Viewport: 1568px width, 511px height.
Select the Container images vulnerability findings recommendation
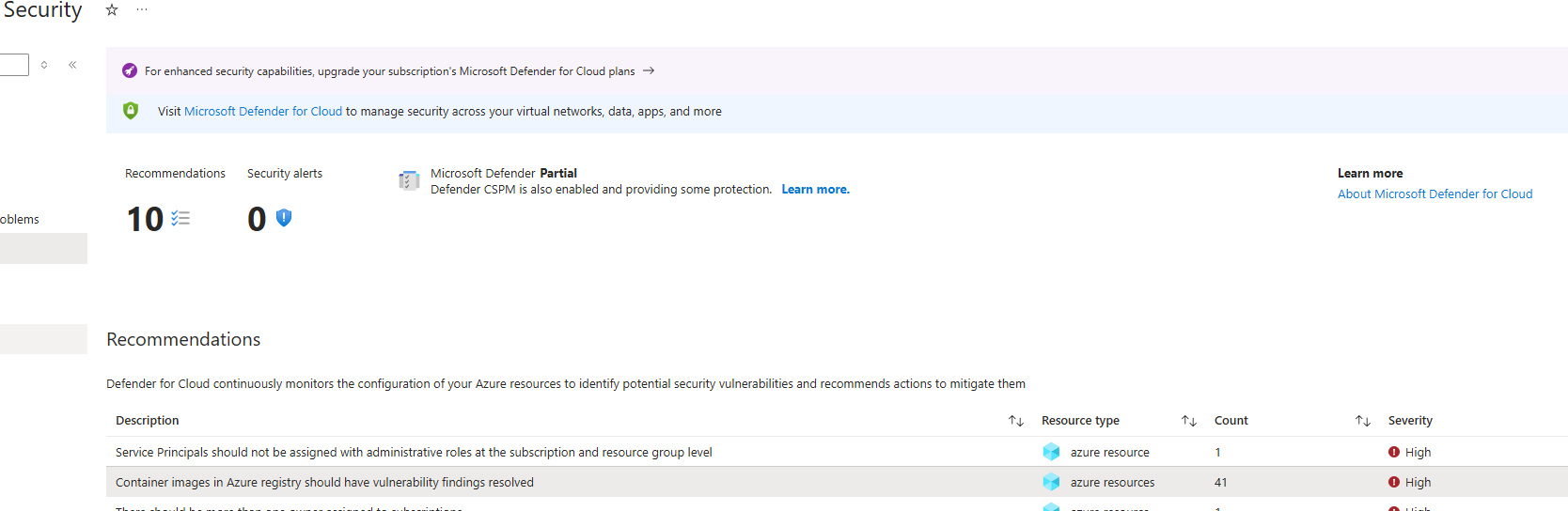[324, 482]
